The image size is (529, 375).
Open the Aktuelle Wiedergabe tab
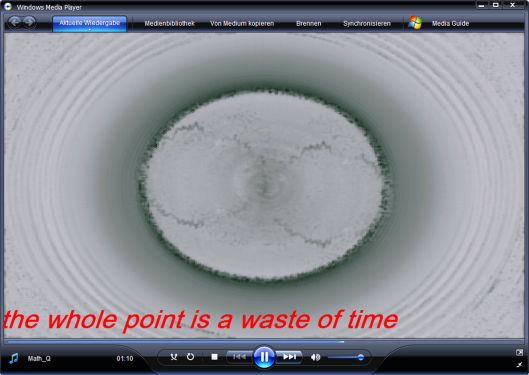tap(89, 23)
